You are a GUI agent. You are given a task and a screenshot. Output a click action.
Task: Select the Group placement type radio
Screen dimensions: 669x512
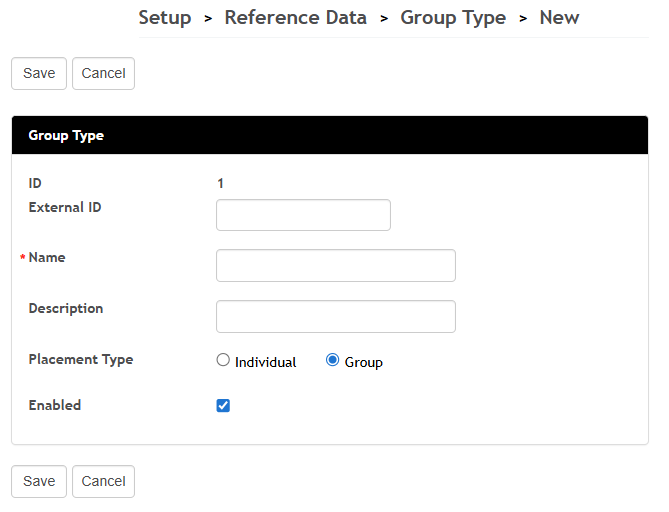332,360
